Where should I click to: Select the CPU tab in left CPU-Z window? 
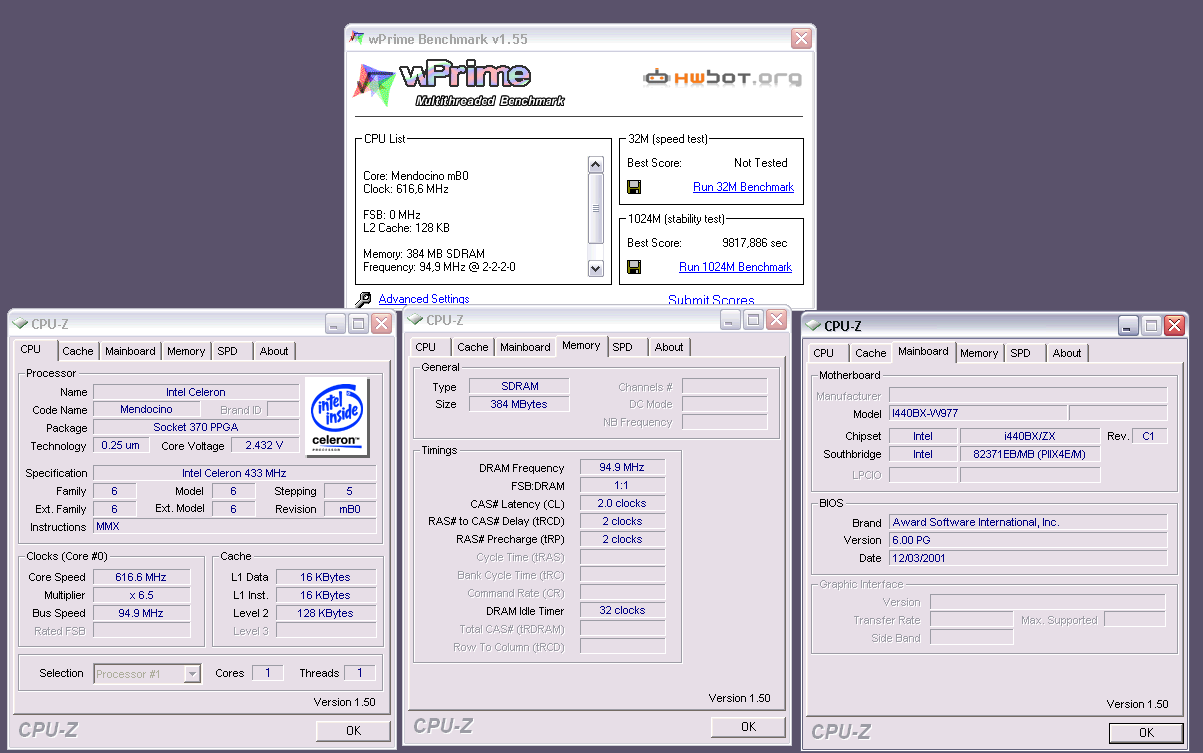coord(31,350)
